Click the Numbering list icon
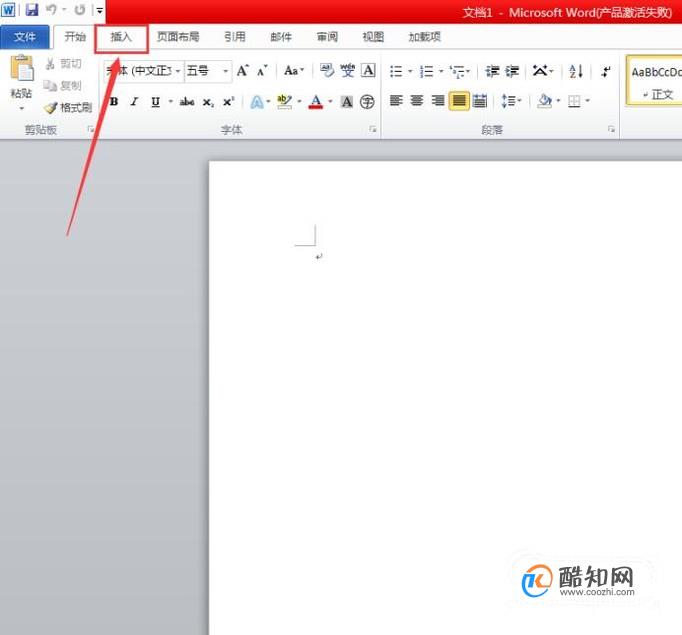The image size is (682, 635). pos(426,71)
